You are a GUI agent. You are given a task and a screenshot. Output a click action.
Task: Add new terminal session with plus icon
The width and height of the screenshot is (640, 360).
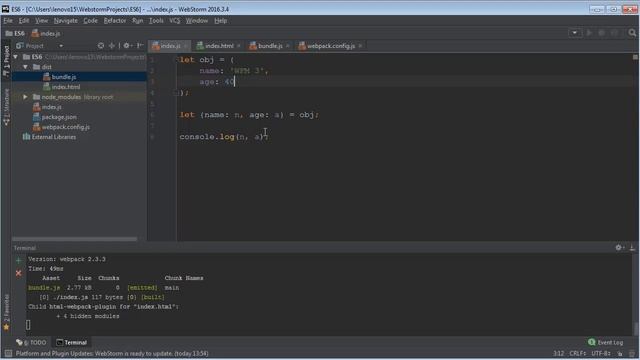(x=18, y=260)
